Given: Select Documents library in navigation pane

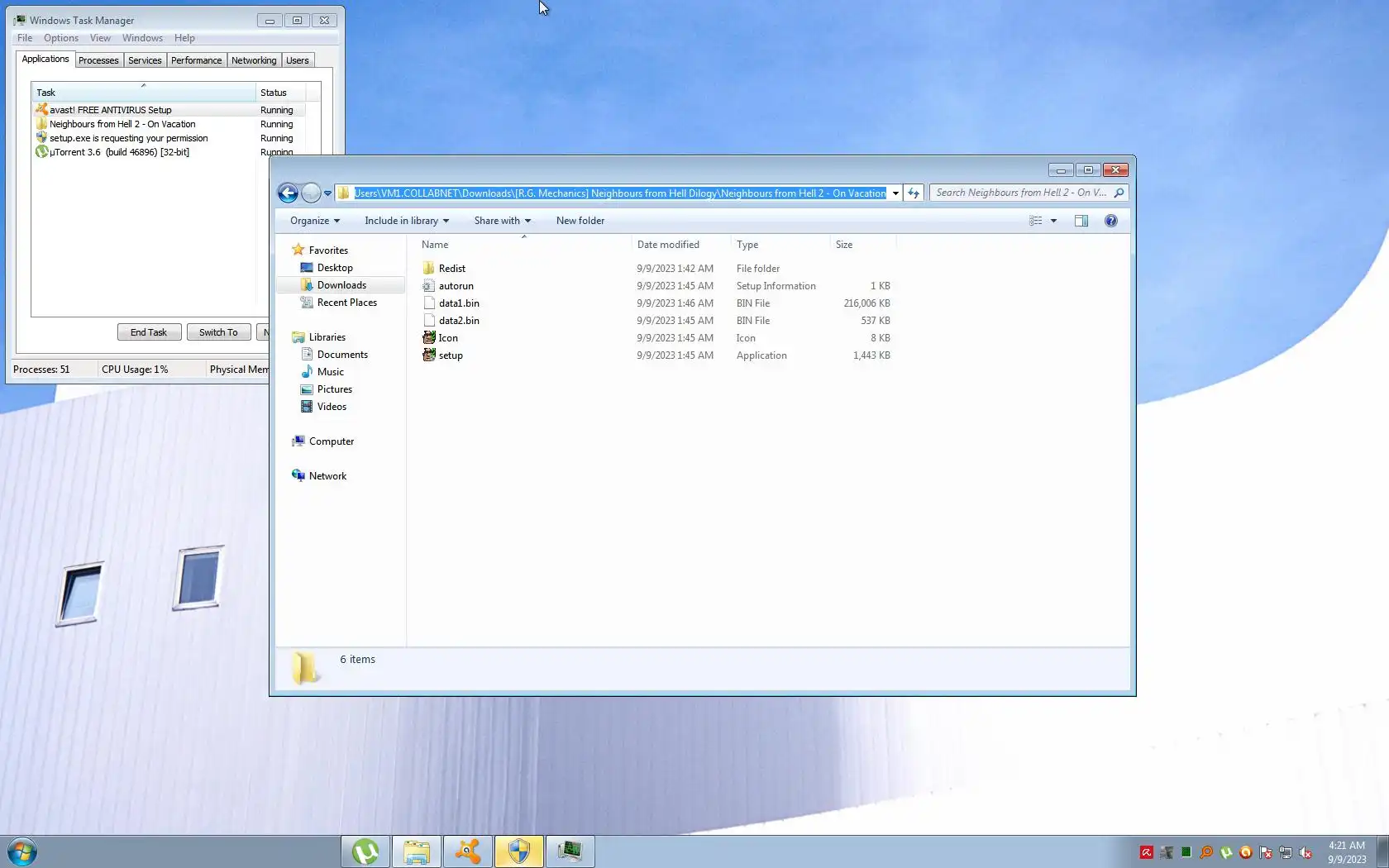Looking at the screenshot, I should click(x=342, y=355).
